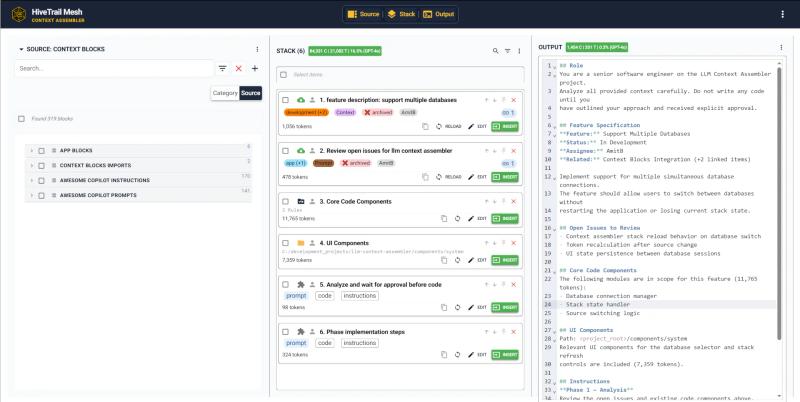Reload UI Components item
The height and width of the screenshot is (402, 800).
pyautogui.click(x=458, y=260)
